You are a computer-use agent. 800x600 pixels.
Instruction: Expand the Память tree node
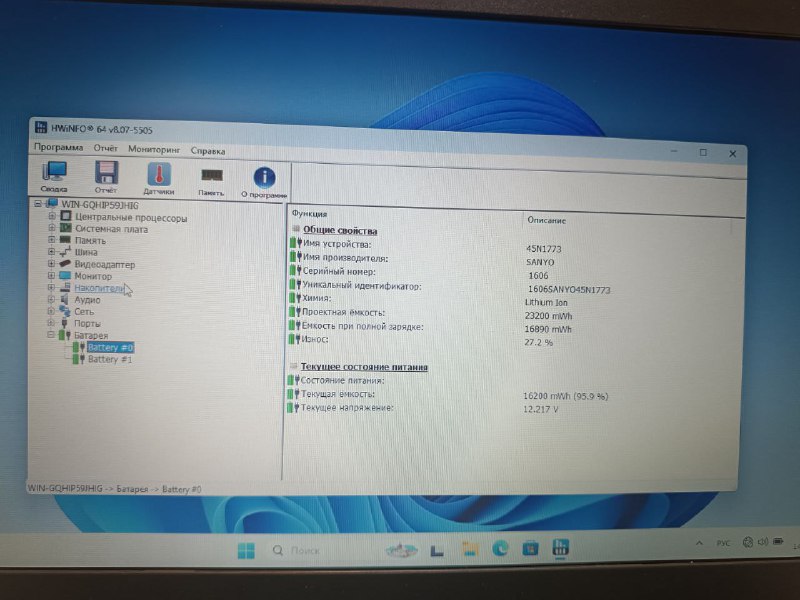(x=52, y=239)
